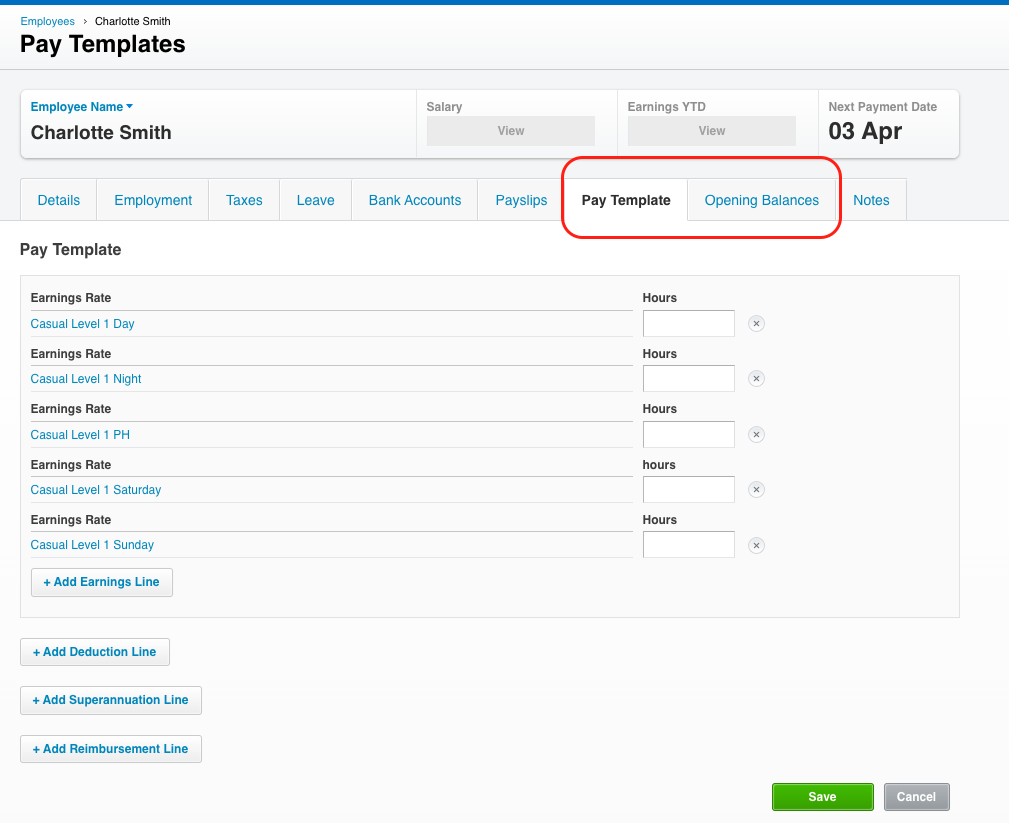Click the 03 Apr next payment date

click(865, 131)
